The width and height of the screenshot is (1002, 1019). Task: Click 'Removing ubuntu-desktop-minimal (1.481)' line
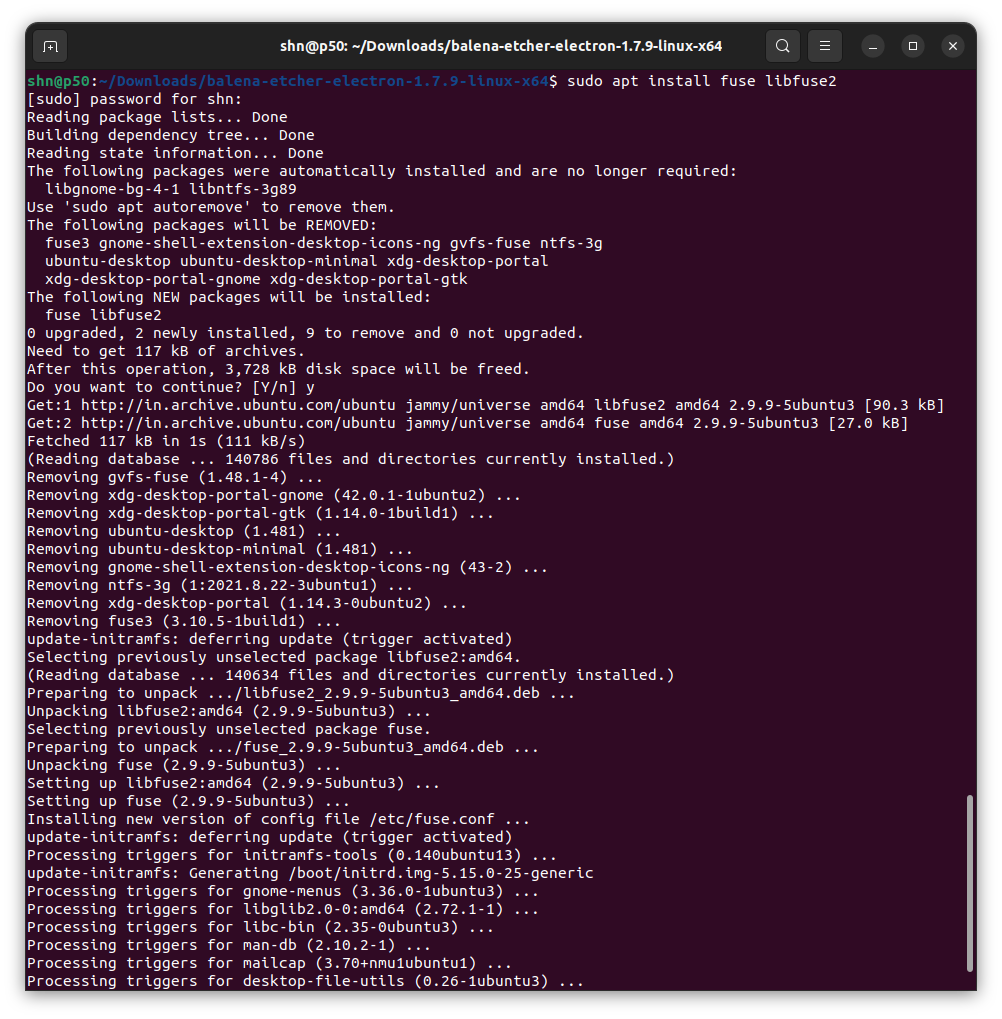coord(220,549)
